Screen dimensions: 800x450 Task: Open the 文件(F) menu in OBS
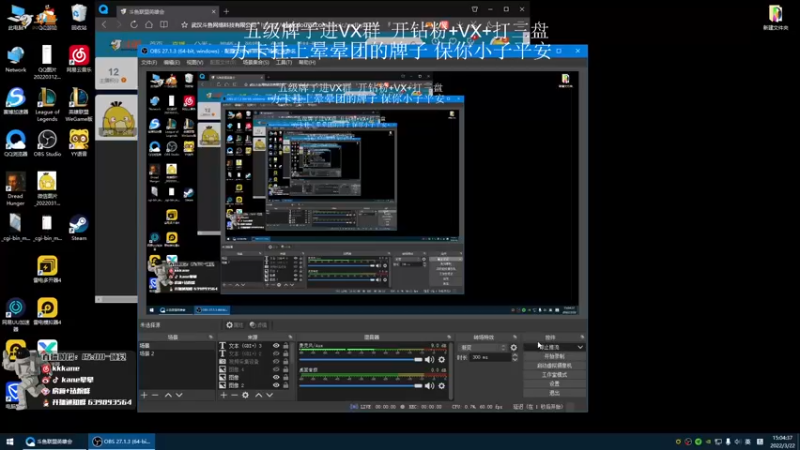tap(149, 62)
